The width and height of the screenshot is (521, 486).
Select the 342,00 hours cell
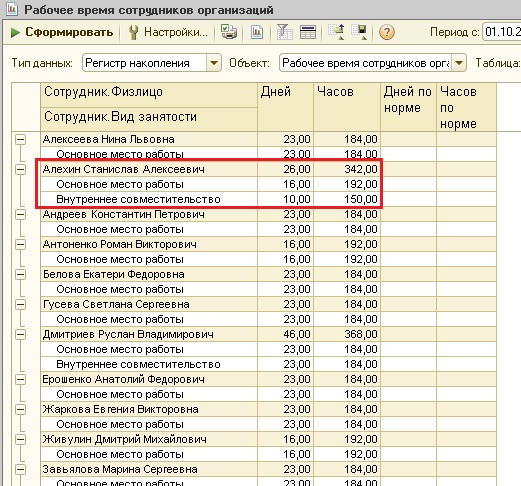coord(347,169)
